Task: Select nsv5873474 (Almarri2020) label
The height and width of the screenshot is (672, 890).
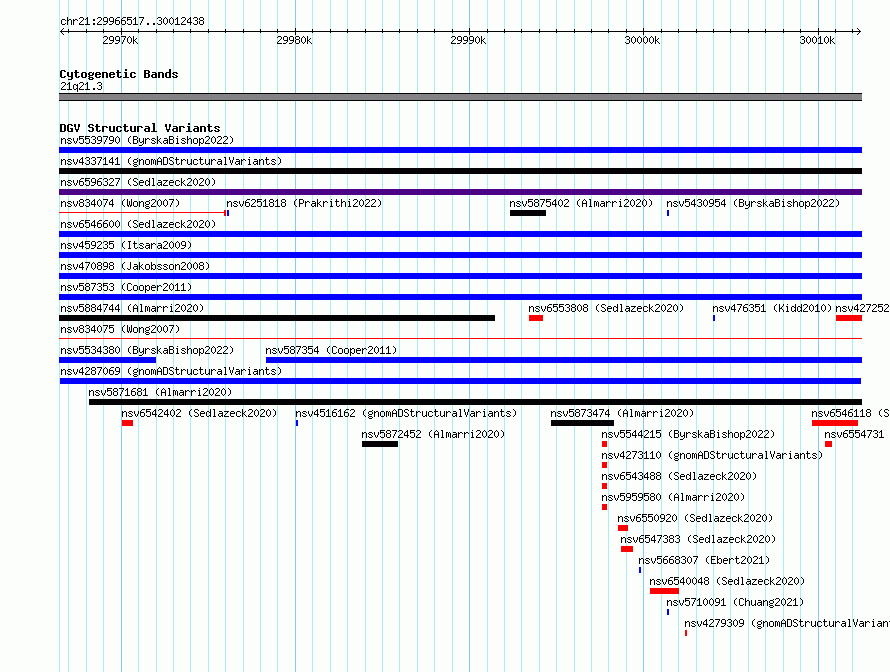Action: 622,413
